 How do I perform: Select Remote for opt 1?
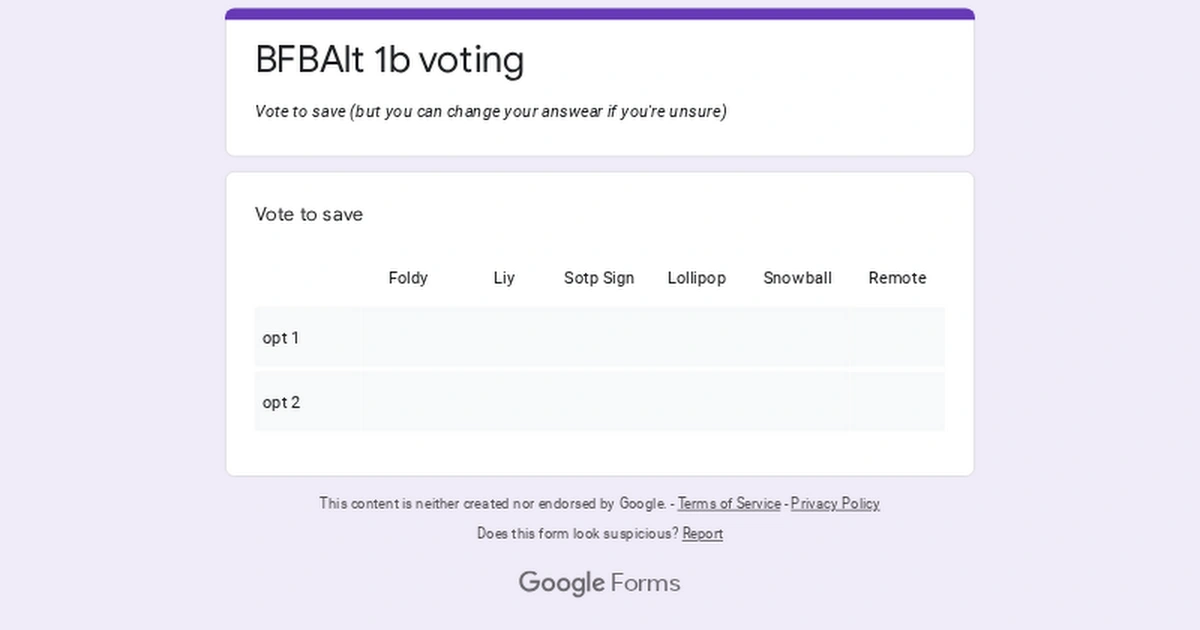[897, 338]
